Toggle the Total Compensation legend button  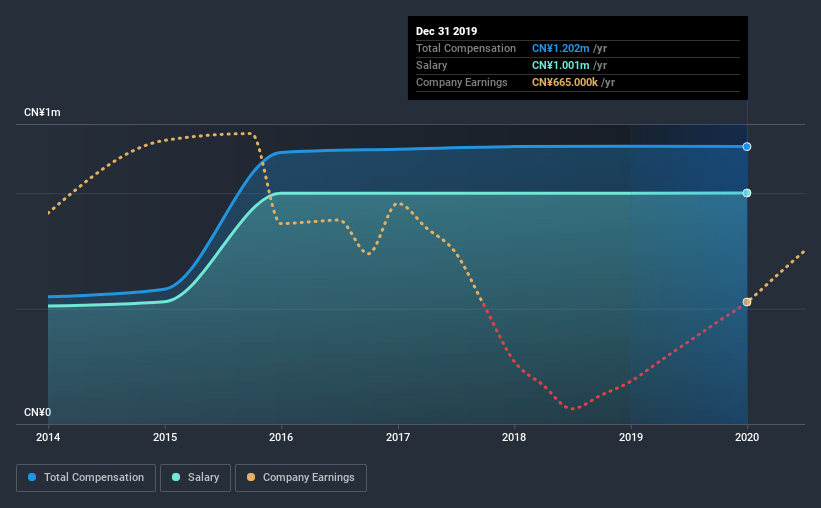pos(86,478)
